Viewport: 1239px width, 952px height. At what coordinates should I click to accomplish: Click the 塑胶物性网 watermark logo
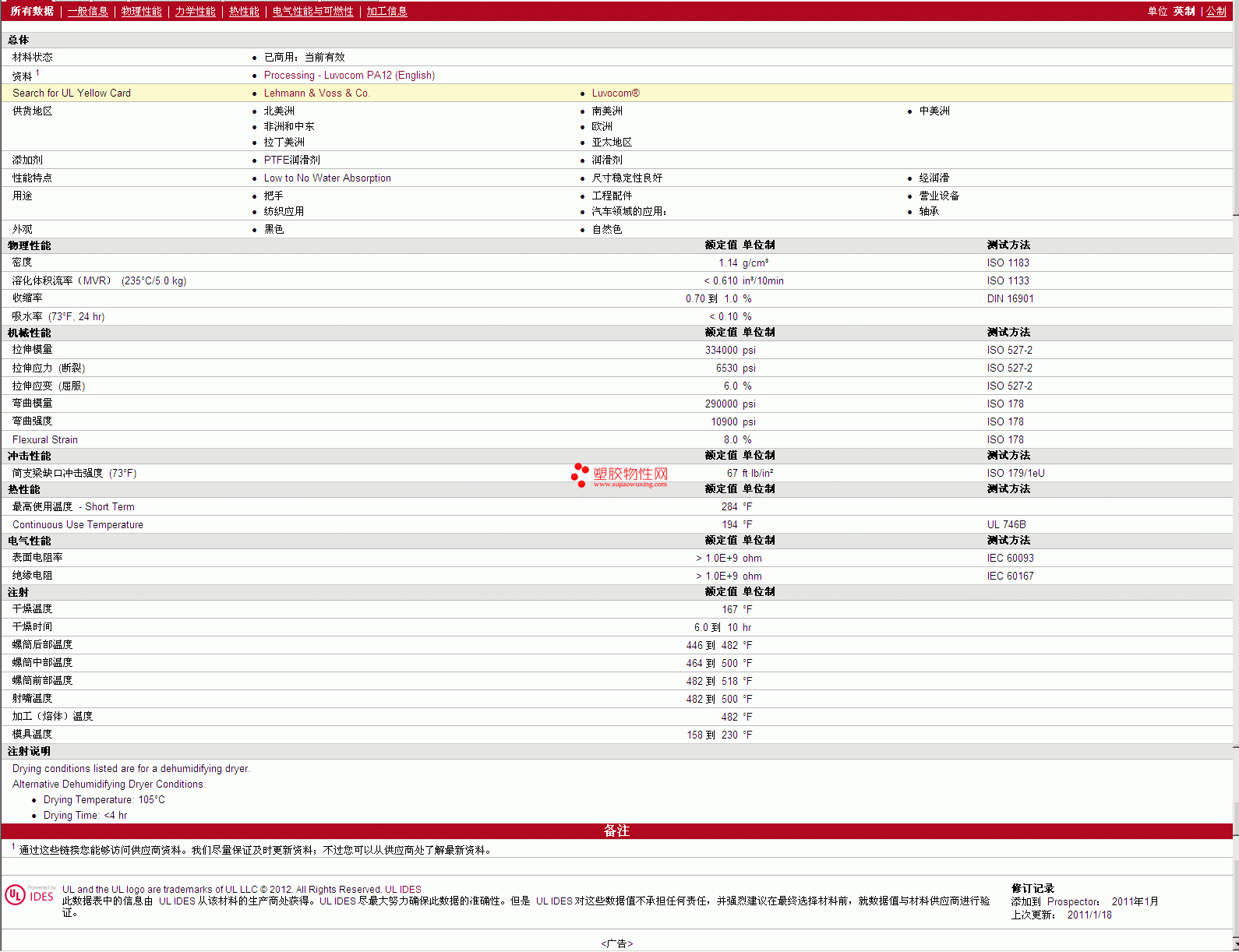click(619, 474)
